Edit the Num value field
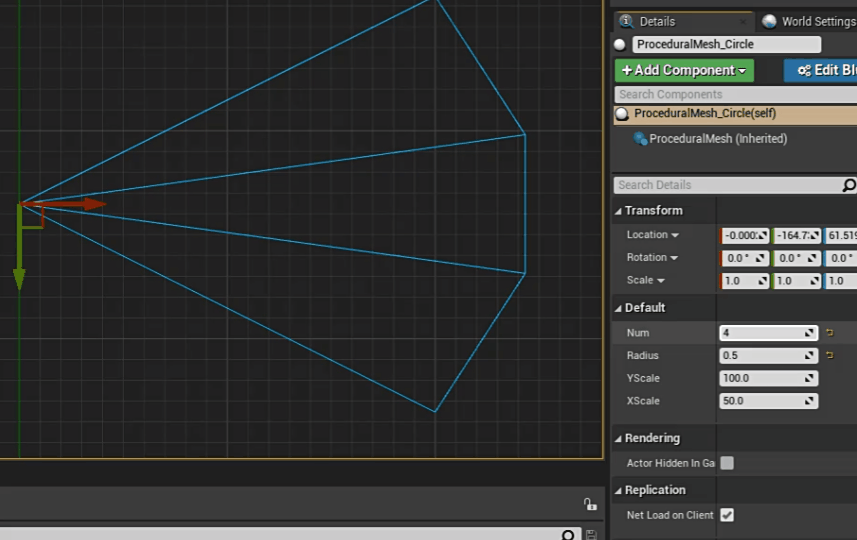The height and width of the screenshot is (540, 857). pyautogui.click(x=768, y=333)
